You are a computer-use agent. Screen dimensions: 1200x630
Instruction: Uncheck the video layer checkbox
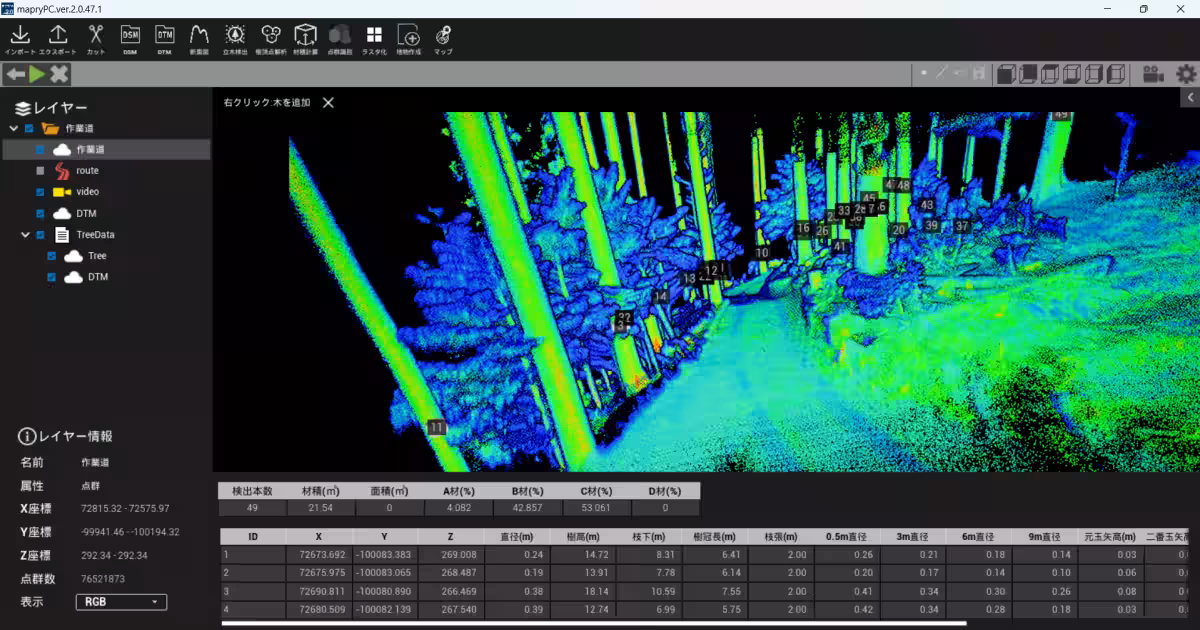40,192
